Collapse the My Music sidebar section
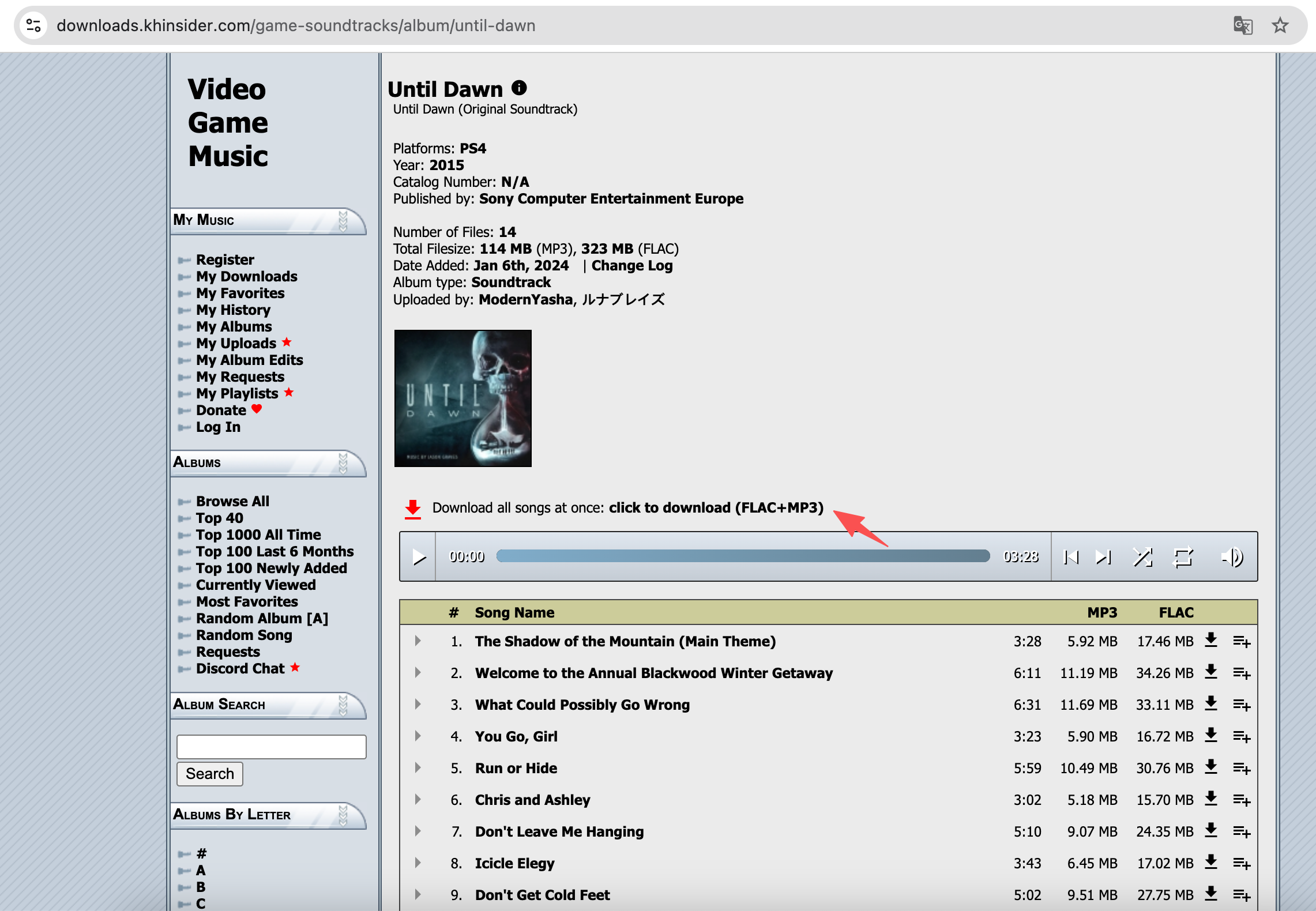1316x911 pixels. 343,221
